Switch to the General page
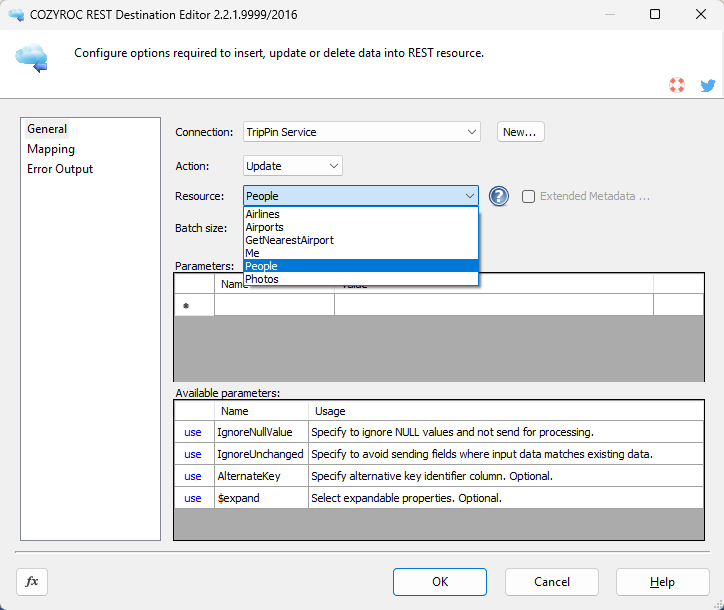 tap(47, 129)
